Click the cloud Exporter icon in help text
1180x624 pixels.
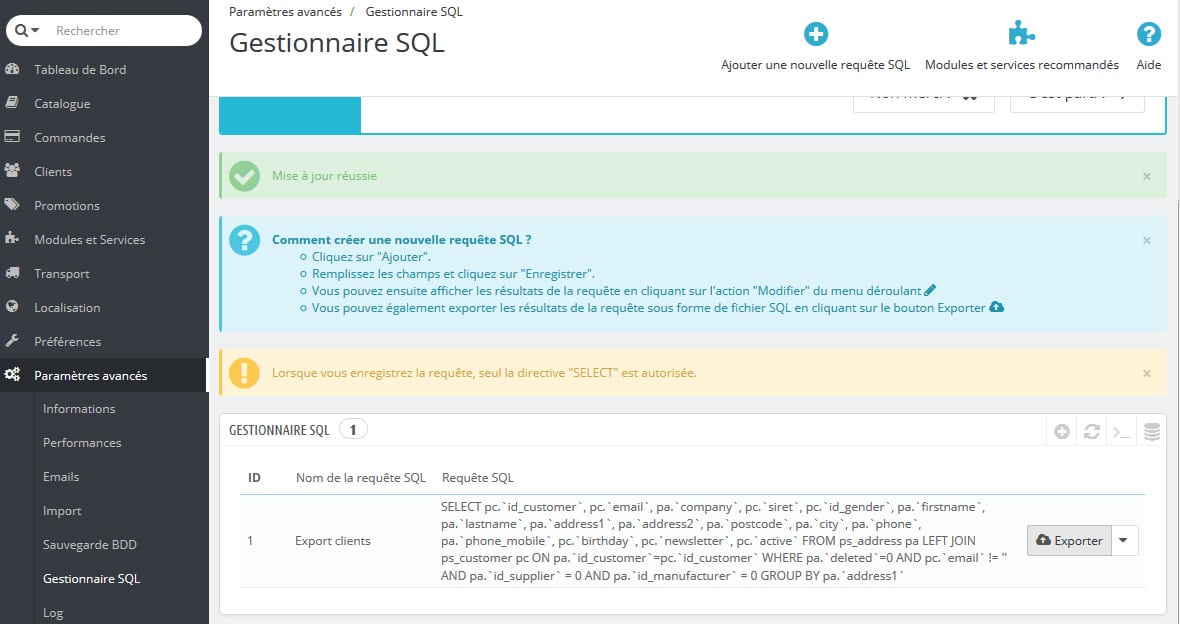(x=996, y=307)
